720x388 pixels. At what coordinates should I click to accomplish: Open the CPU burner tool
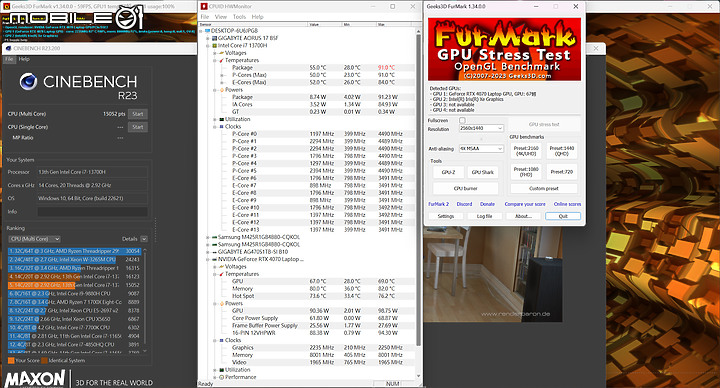pos(466,188)
